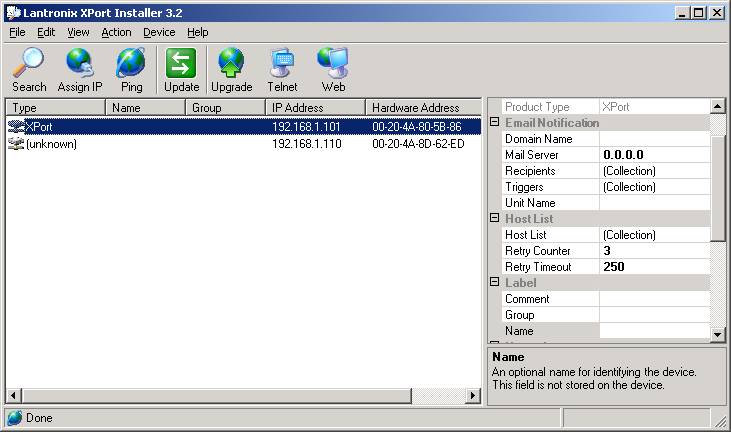
Task: Open the Host List (Collection) value
Action: [655, 235]
